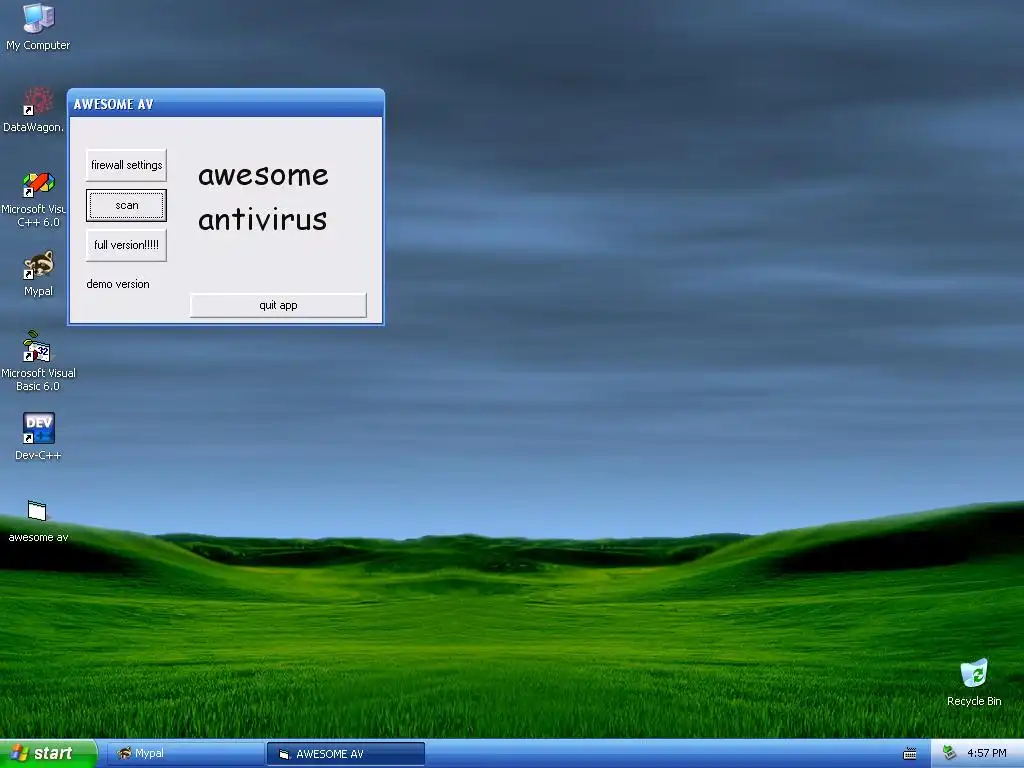Select the Microsoft Visual C++ 6.0 shortcut
Viewport: 1024px width, 768px height.
[x=35, y=199]
